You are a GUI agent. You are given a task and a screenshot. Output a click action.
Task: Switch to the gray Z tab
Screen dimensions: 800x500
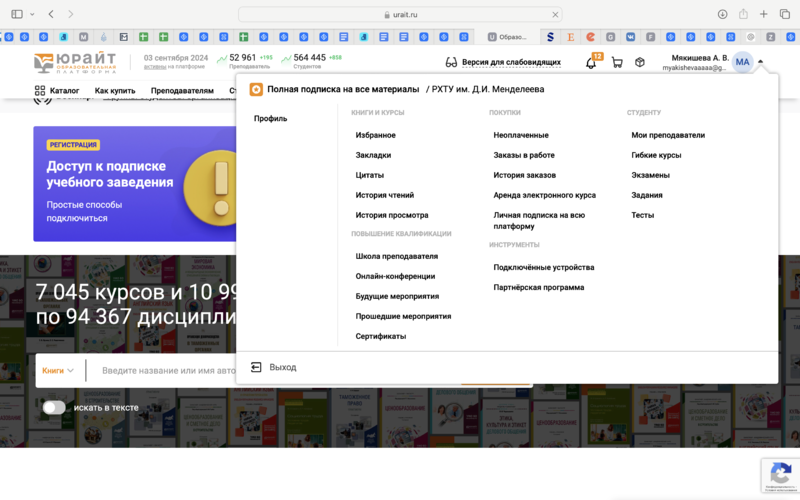770,37
